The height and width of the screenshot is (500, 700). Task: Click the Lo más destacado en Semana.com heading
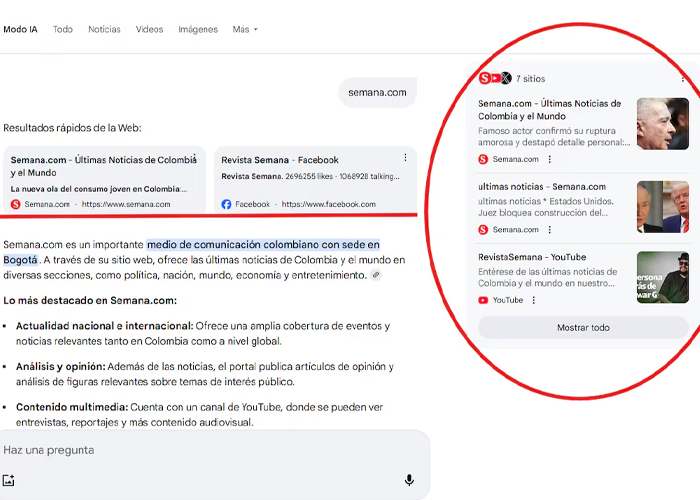tap(90, 300)
